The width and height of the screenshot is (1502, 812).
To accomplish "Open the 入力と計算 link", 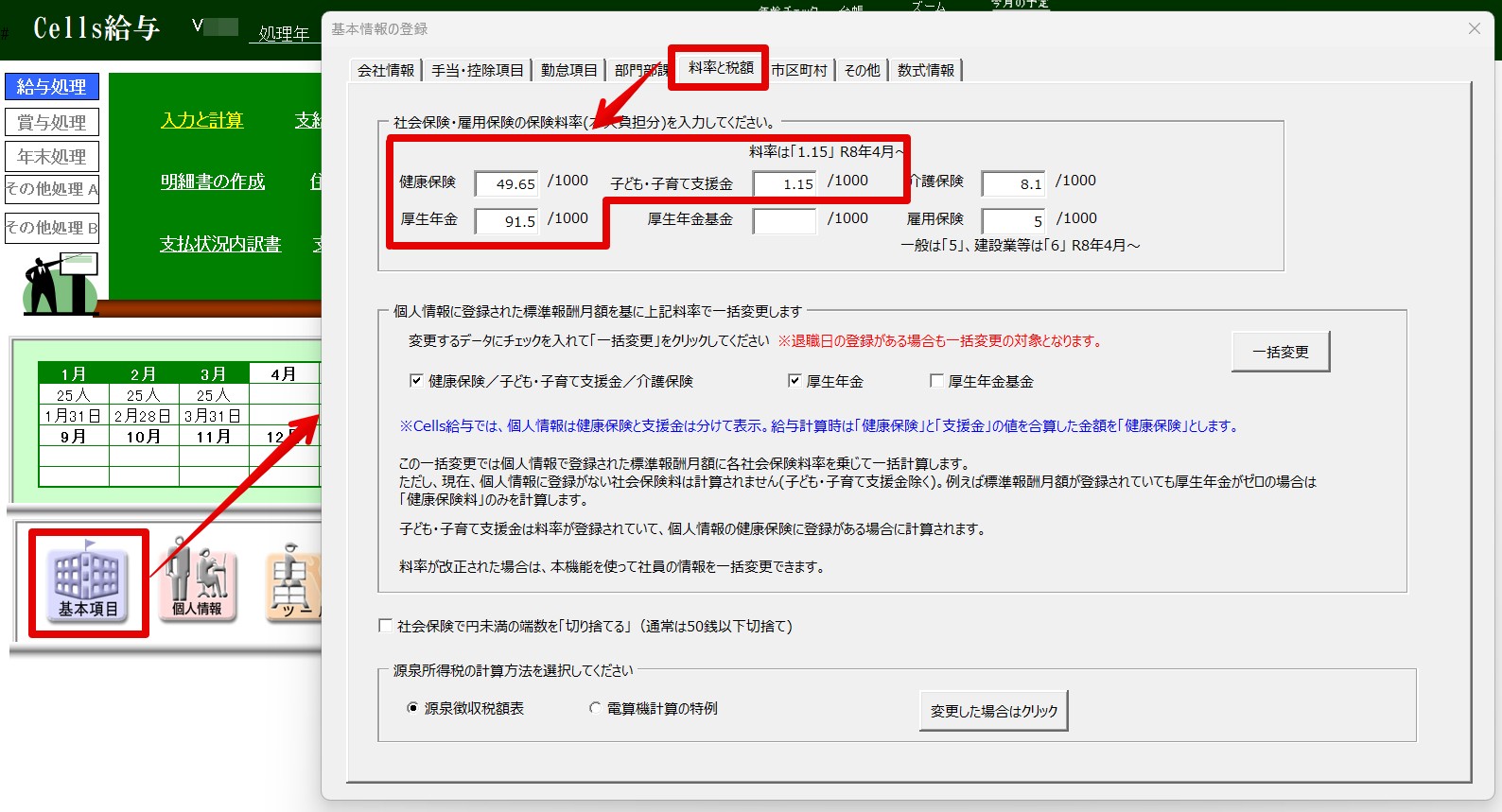I will coord(202,120).
